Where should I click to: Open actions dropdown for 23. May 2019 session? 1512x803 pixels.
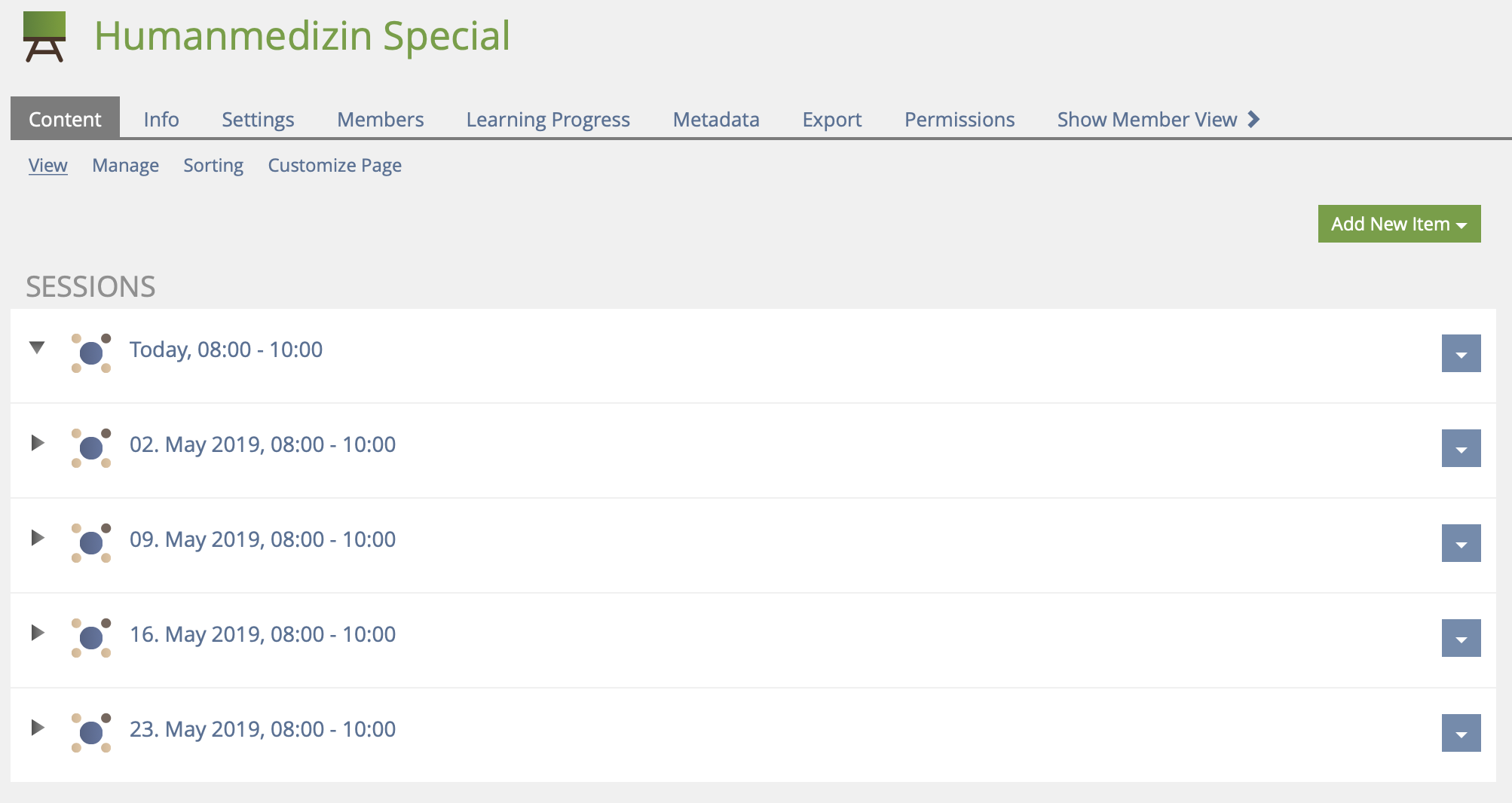coord(1461,733)
